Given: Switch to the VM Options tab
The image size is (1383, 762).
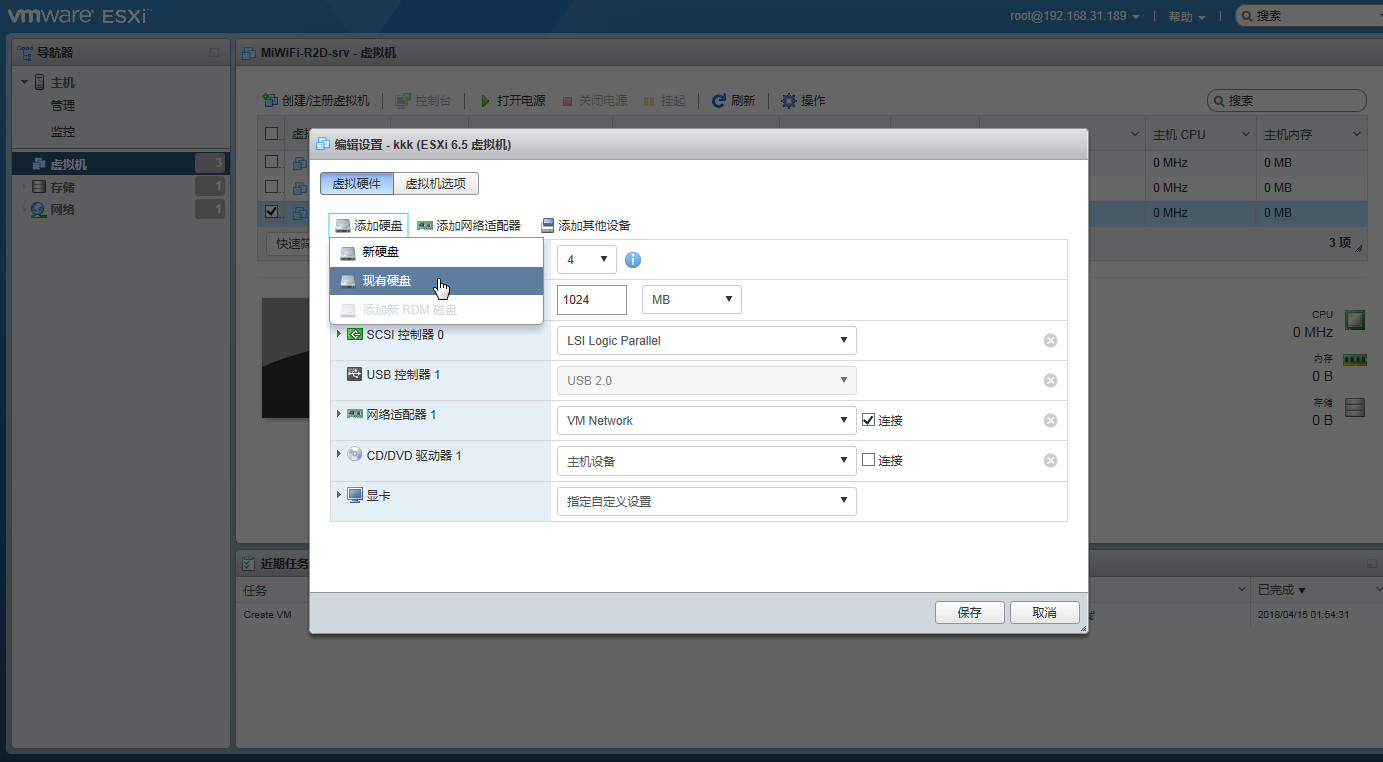Looking at the screenshot, I should point(435,184).
